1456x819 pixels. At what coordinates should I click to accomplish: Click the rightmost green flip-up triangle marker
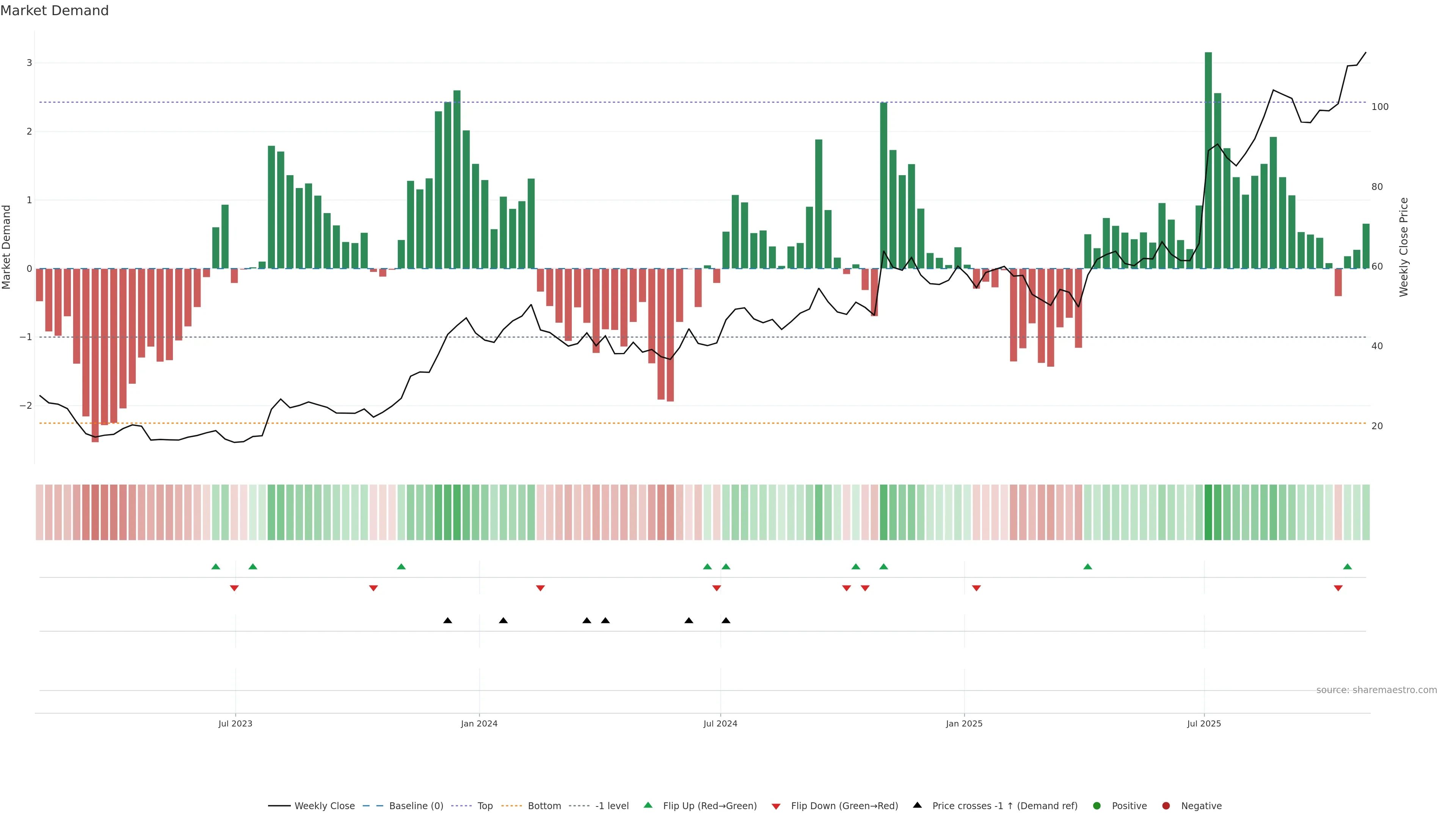[1348, 566]
